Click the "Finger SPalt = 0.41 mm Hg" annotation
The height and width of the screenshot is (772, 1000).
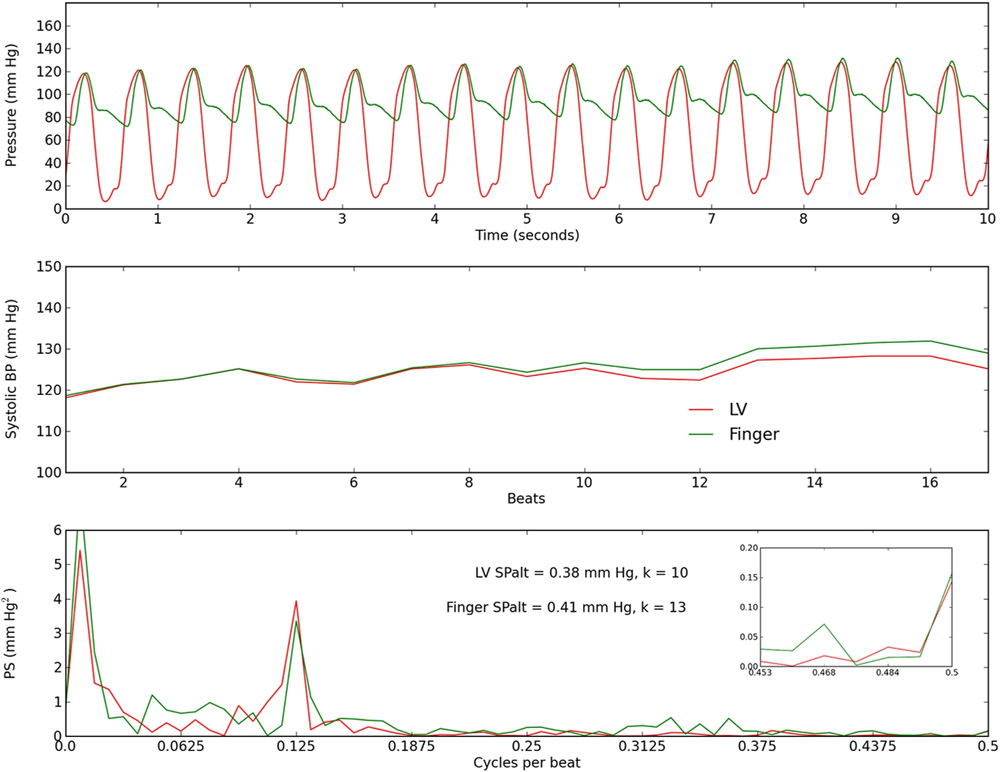(567, 606)
